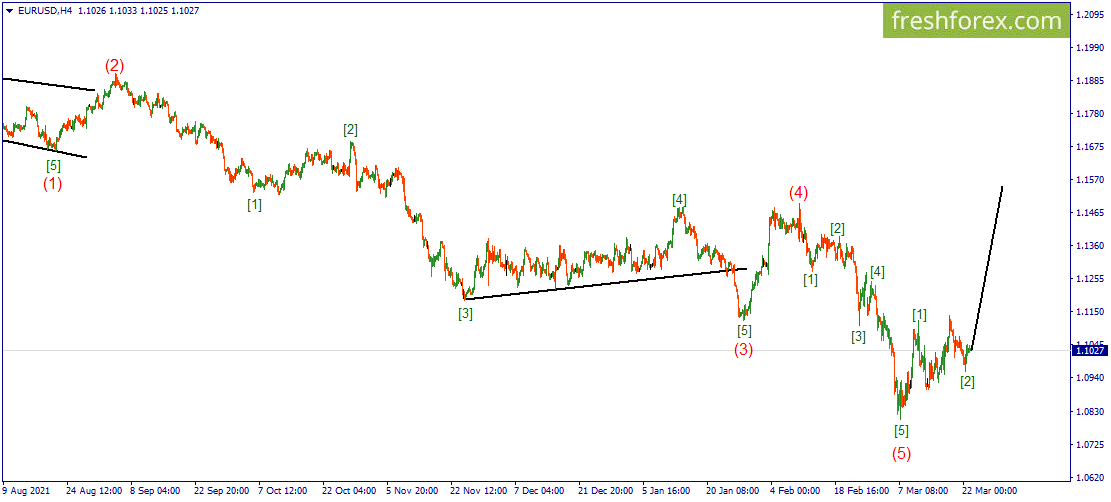
Task: Click the 8 Sep 04:00 date label
Action: point(154,490)
